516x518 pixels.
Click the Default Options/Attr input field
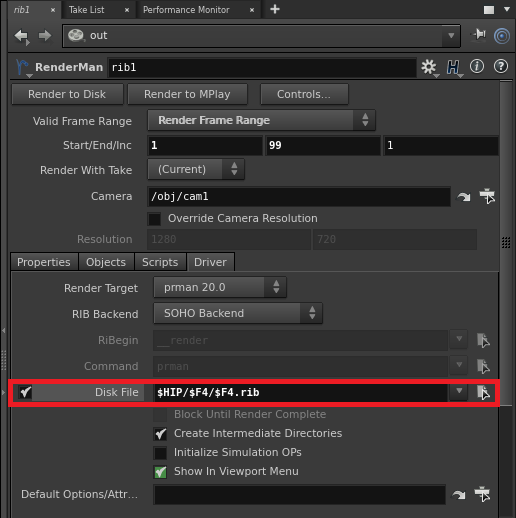300,495
